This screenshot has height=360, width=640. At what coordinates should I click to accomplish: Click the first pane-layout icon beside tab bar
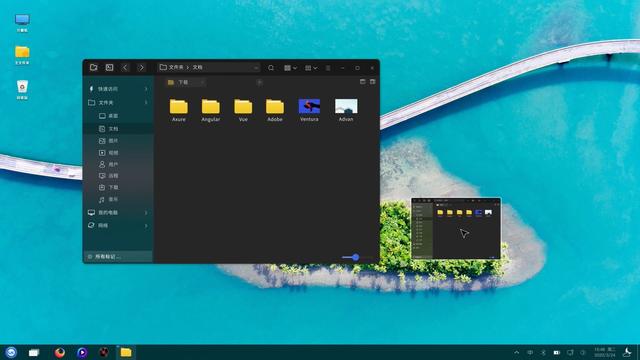362,82
